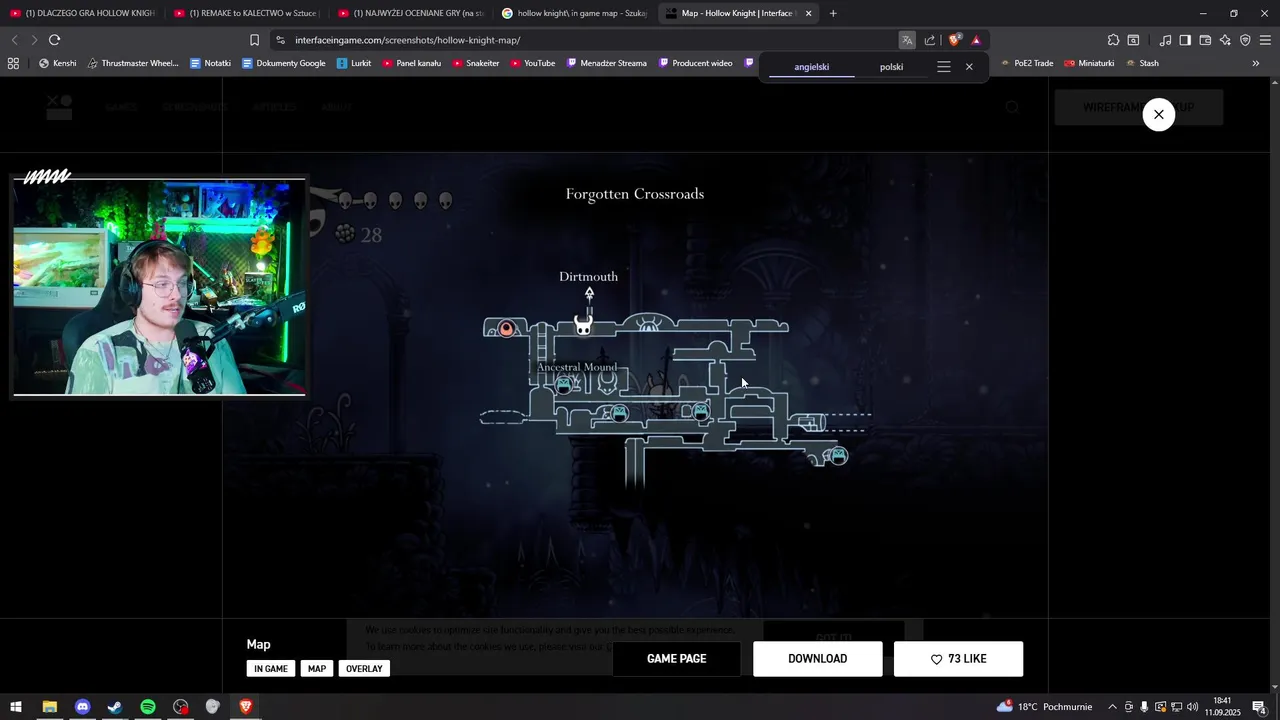This screenshot has width=1280, height=720.
Task: Bookmark this page icon in address bar
Action: pos(254,40)
